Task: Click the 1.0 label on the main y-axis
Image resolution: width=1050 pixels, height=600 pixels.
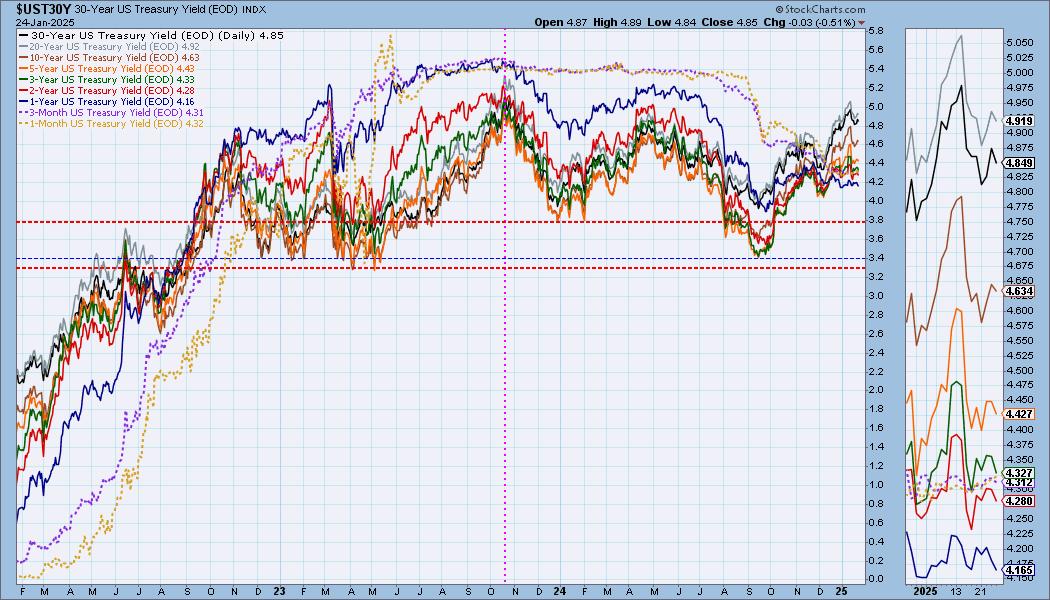Action: 875,485
